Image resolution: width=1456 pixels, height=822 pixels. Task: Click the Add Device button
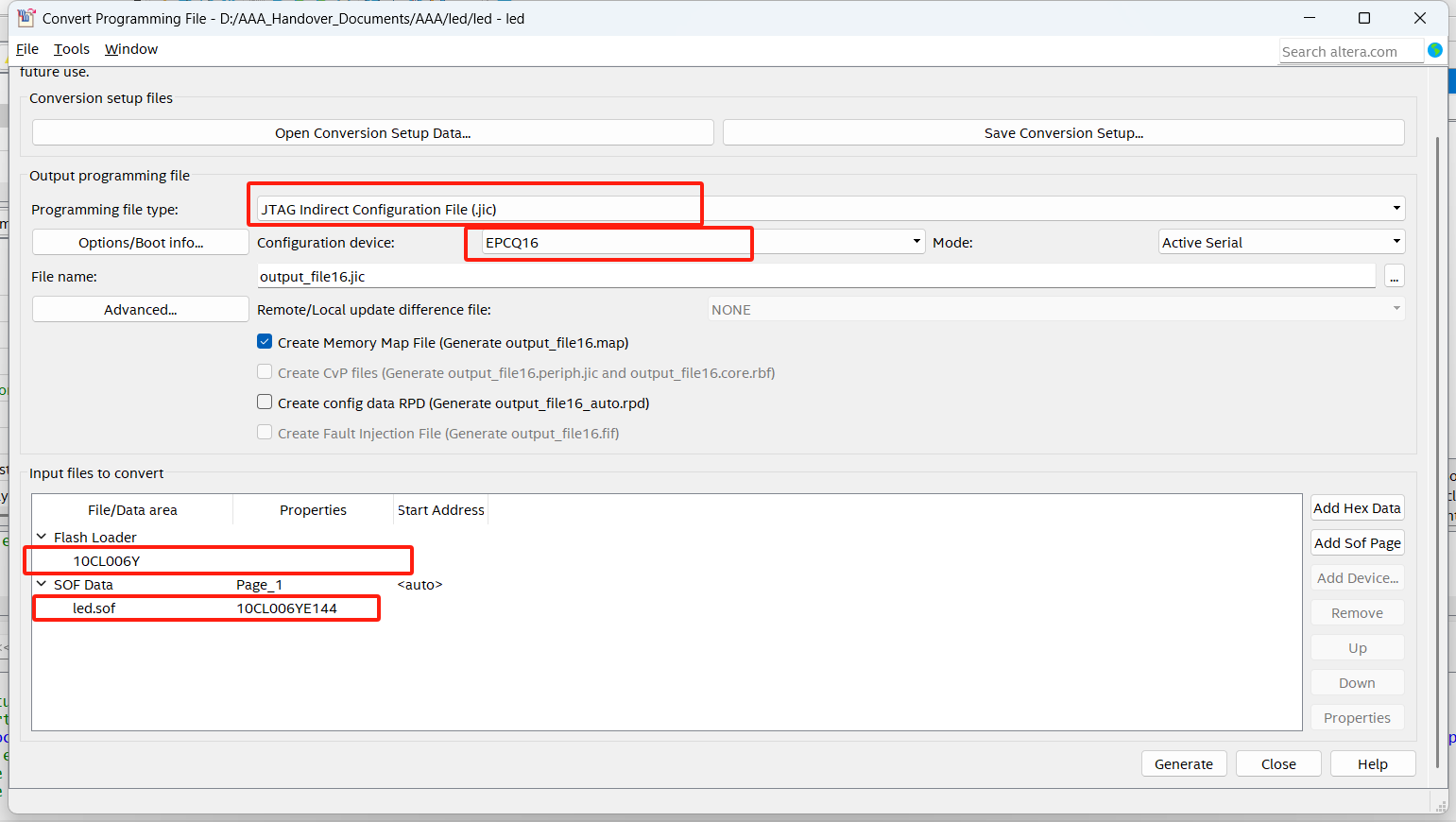[1357, 577]
